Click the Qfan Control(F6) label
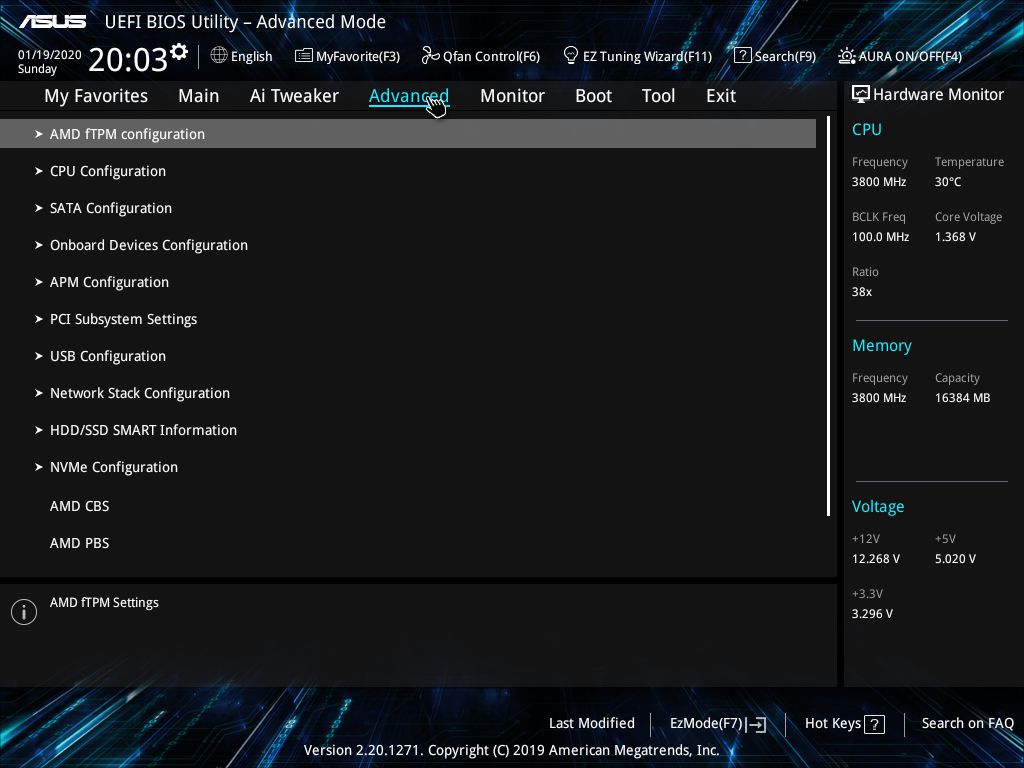The image size is (1024, 768). [491, 56]
